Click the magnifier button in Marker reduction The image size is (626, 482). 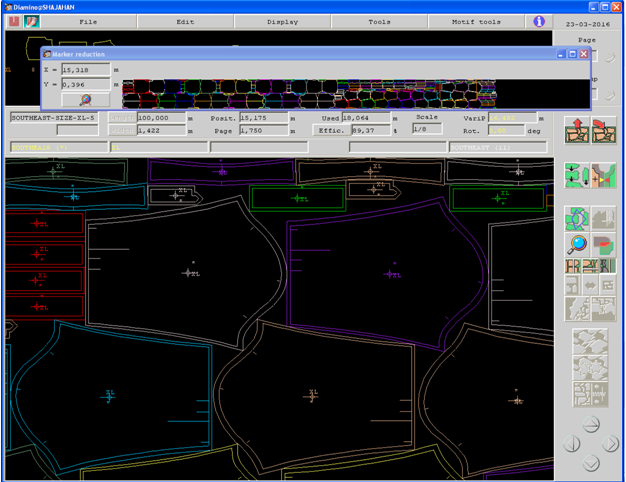(86, 99)
